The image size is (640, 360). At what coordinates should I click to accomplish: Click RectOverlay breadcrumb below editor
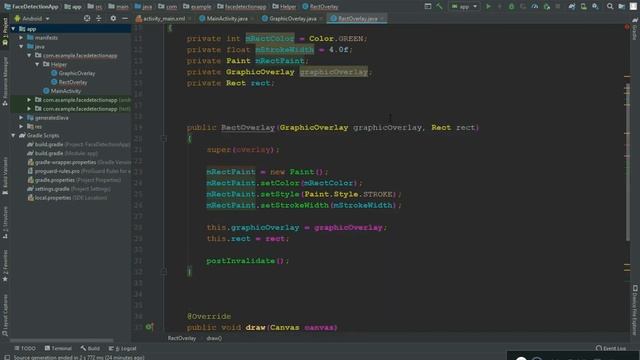coord(182,338)
